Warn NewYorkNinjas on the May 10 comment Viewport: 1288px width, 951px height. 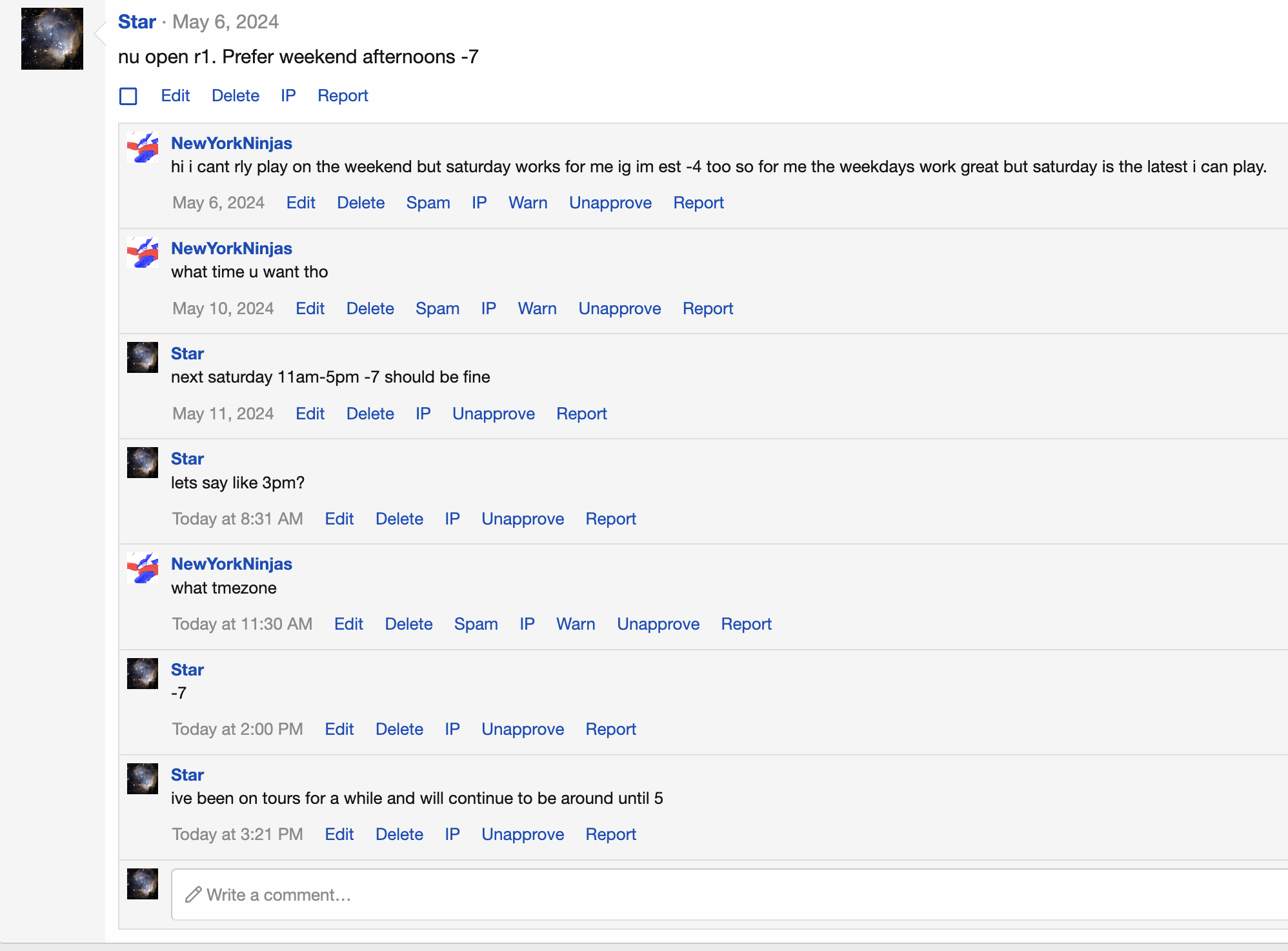pos(537,309)
